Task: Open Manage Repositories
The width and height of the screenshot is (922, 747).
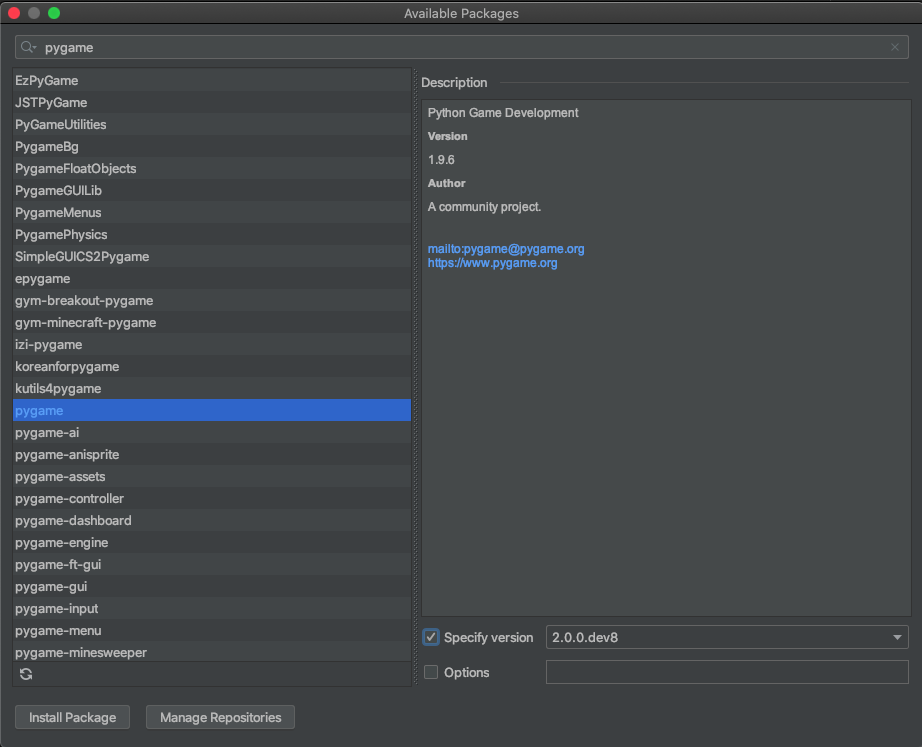Action: tap(220, 717)
